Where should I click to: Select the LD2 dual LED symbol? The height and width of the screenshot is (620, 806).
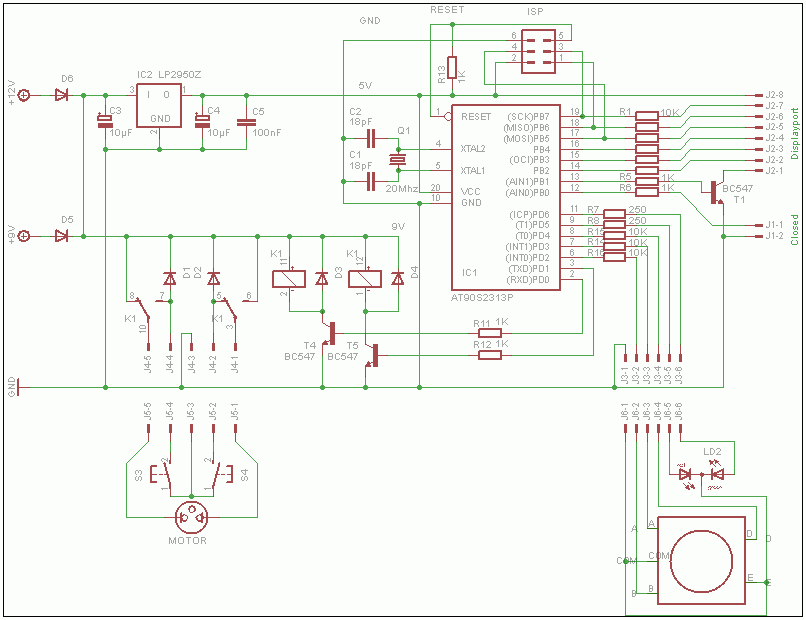(x=701, y=475)
